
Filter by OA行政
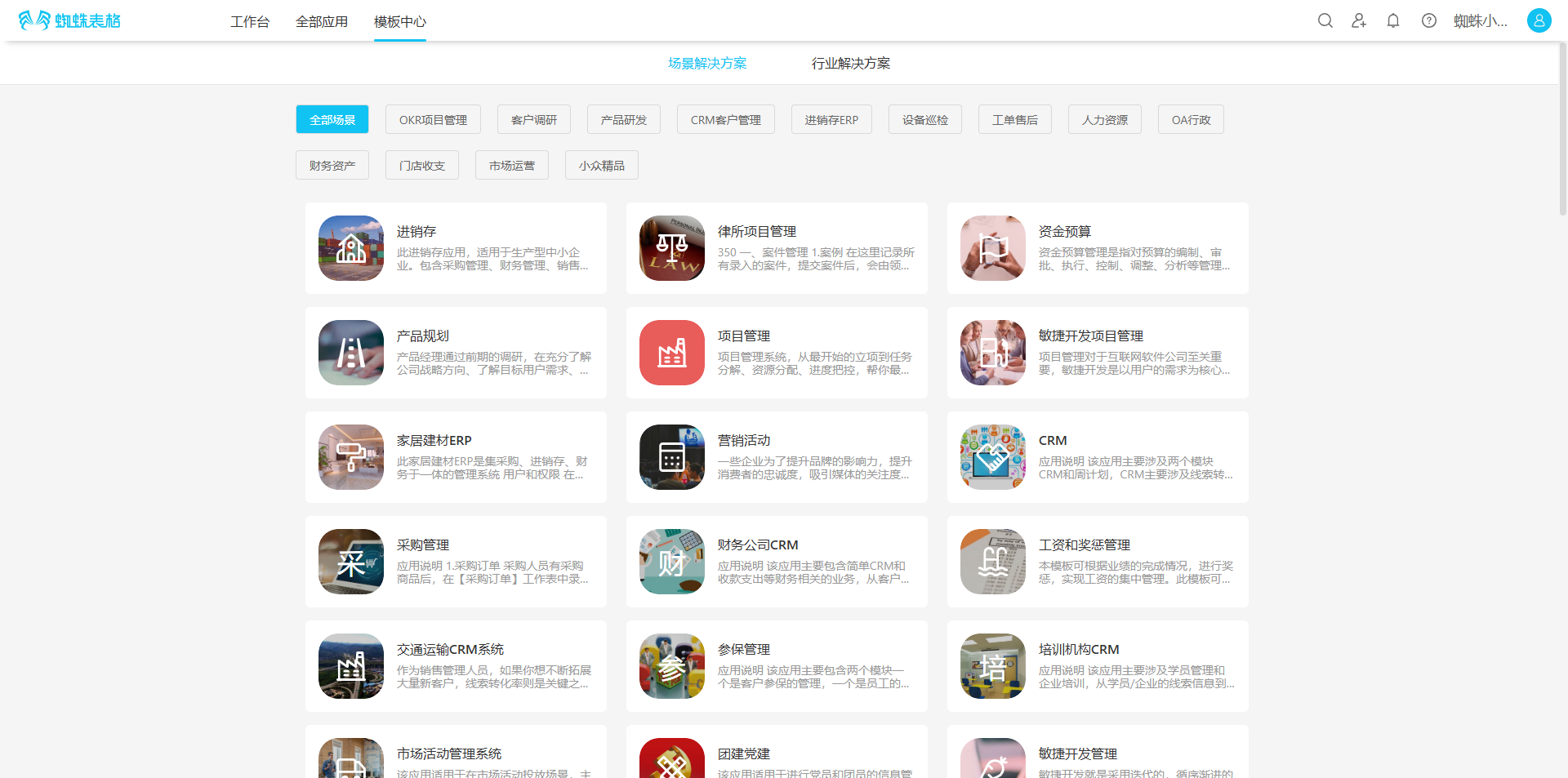[1191, 119]
